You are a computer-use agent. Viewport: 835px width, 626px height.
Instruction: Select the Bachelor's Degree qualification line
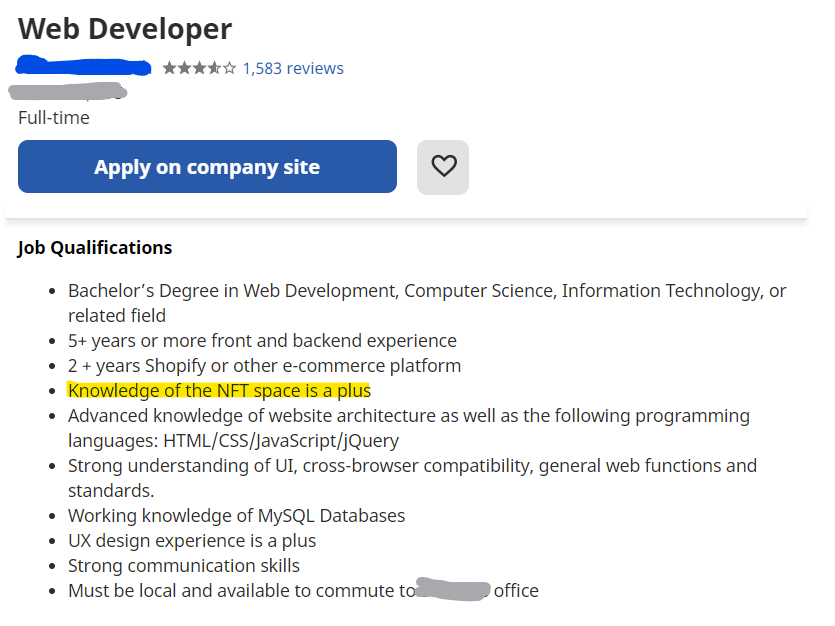tap(427, 303)
